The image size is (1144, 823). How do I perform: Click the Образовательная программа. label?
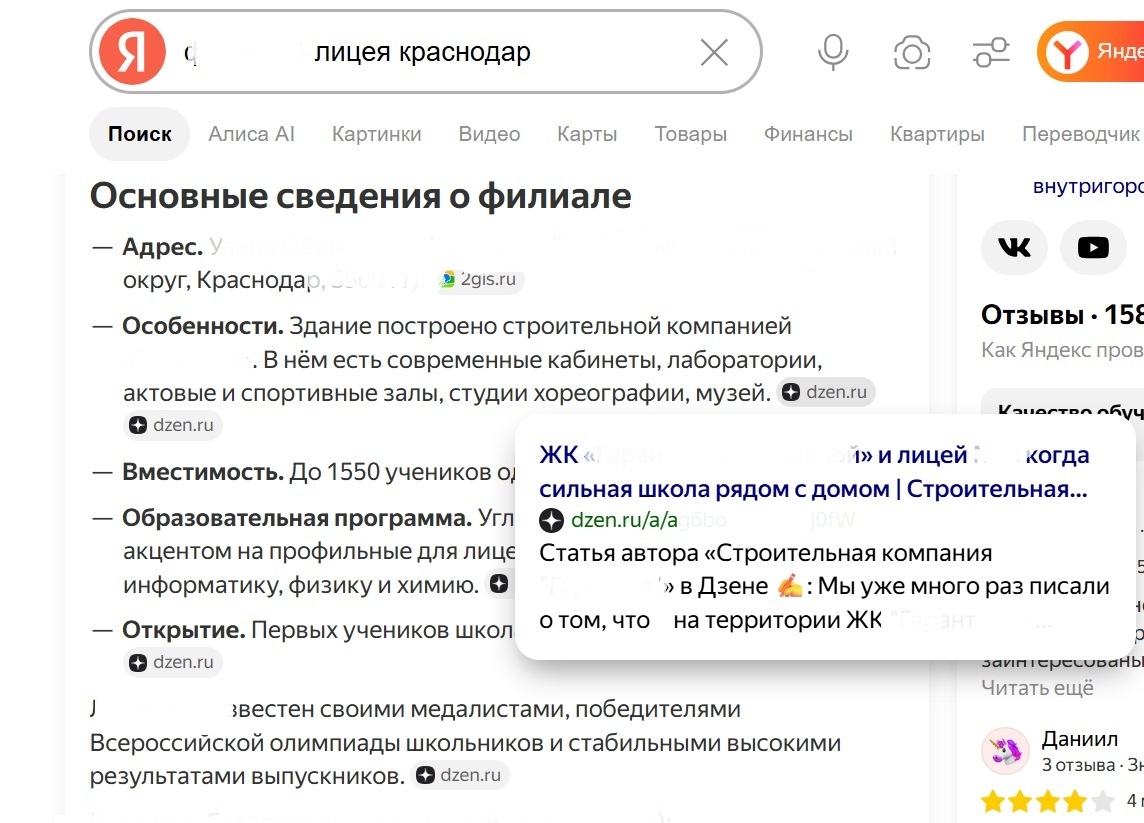pyautogui.click(x=296, y=518)
